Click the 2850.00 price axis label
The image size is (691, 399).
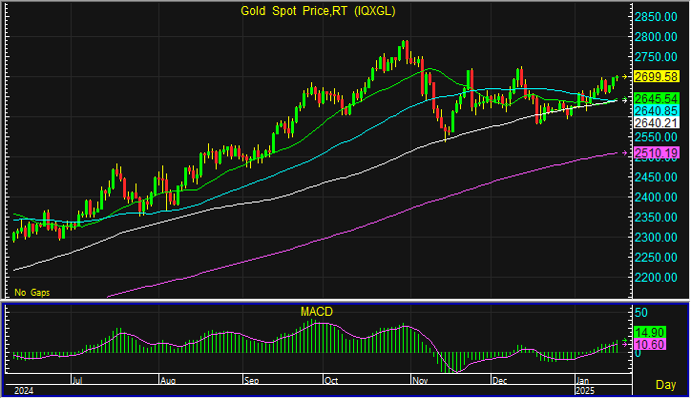(x=656, y=17)
